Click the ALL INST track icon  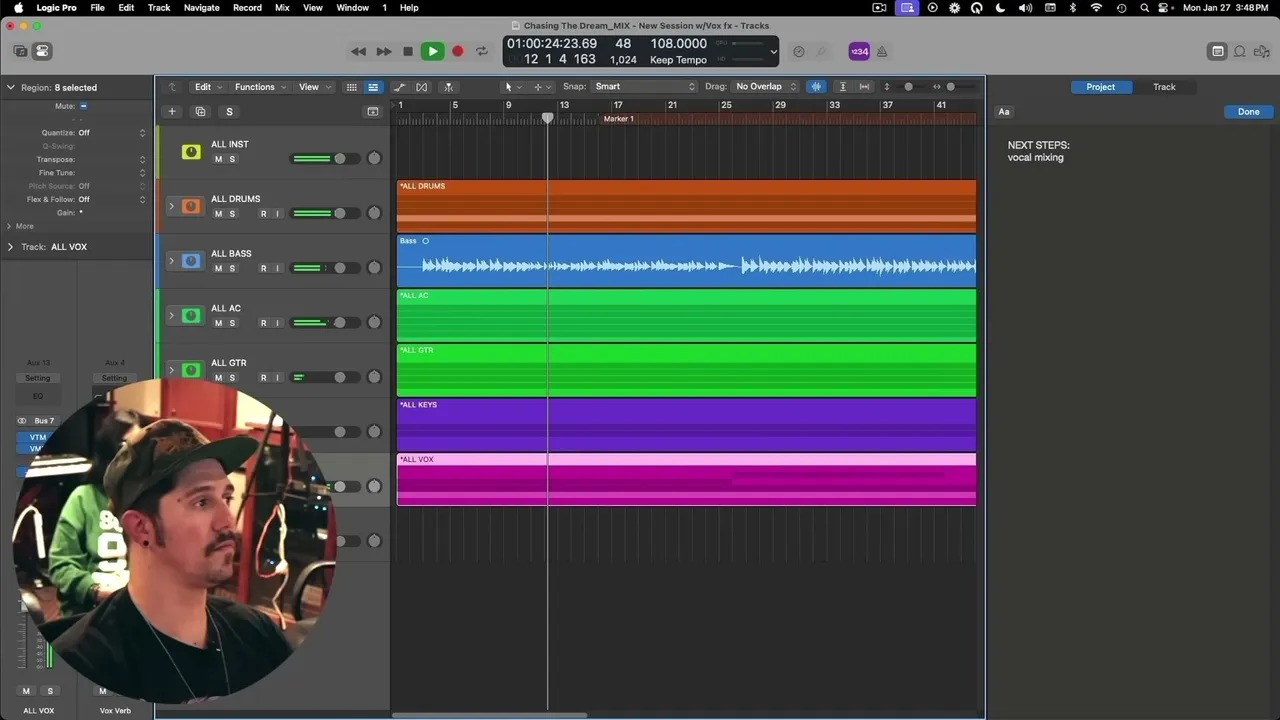[191, 152]
